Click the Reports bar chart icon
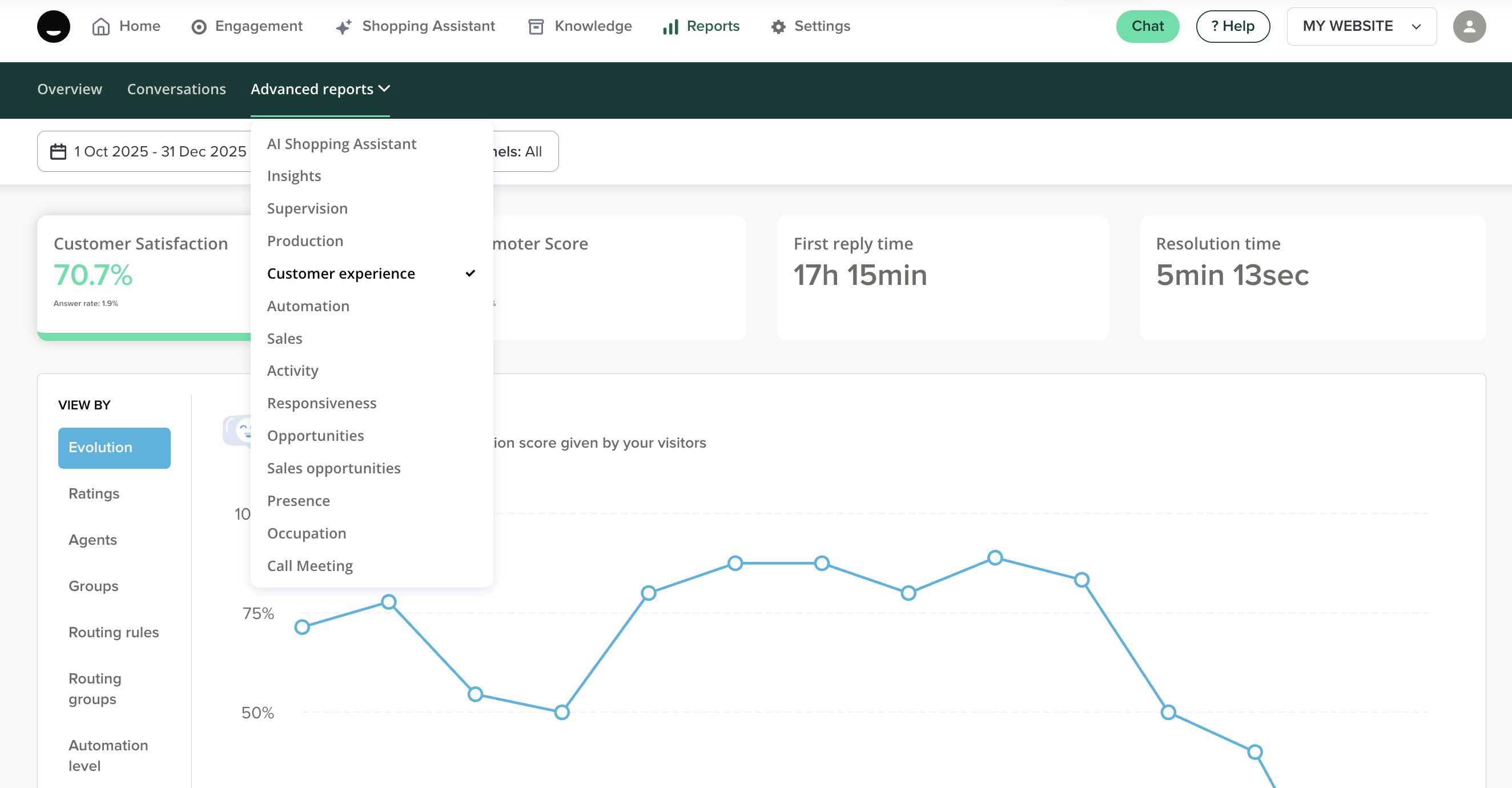The width and height of the screenshot is (1512, 788). [670, 27]
